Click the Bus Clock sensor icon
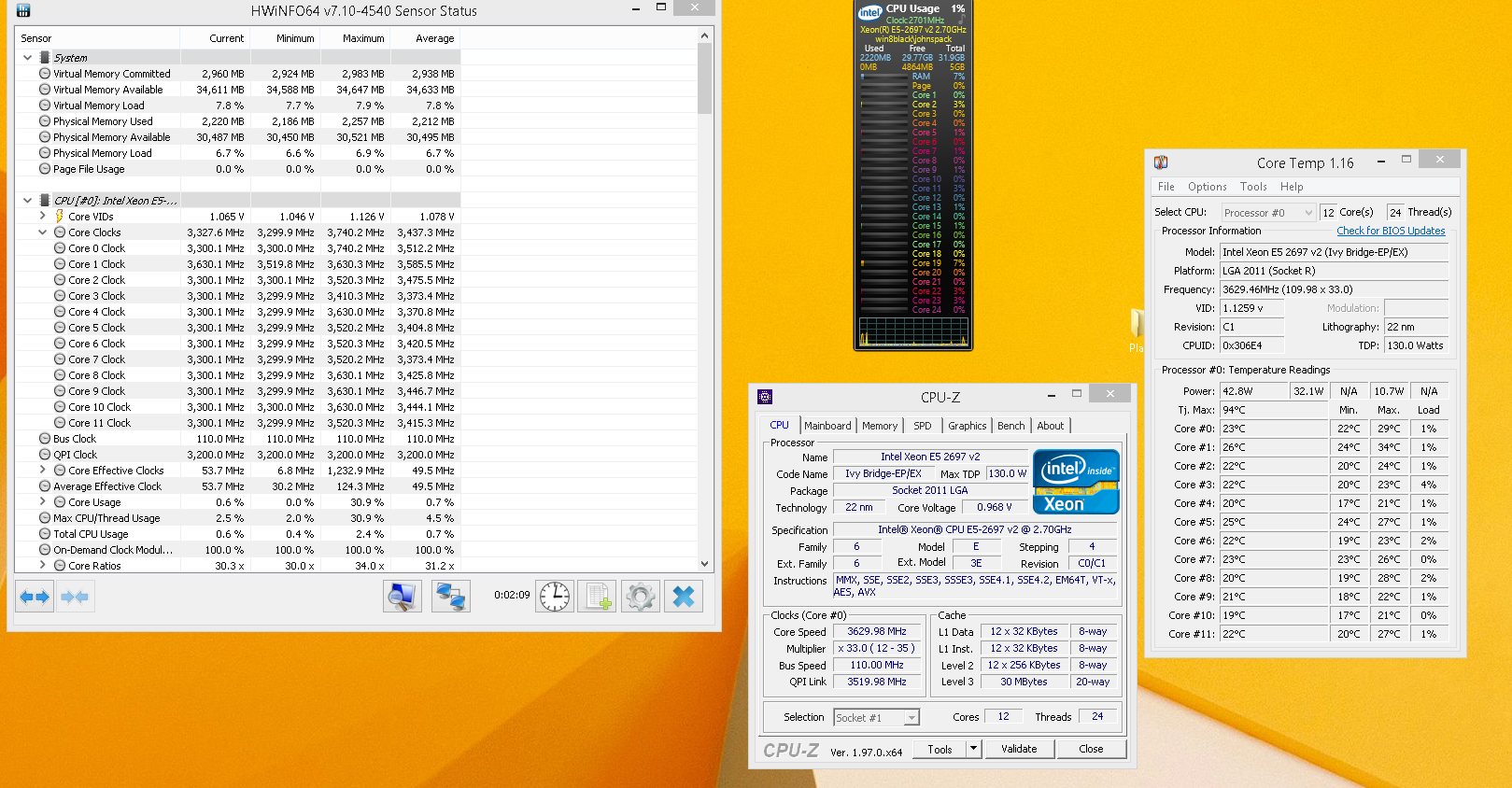Screen dimensions: 1512x788 point(45,439)
